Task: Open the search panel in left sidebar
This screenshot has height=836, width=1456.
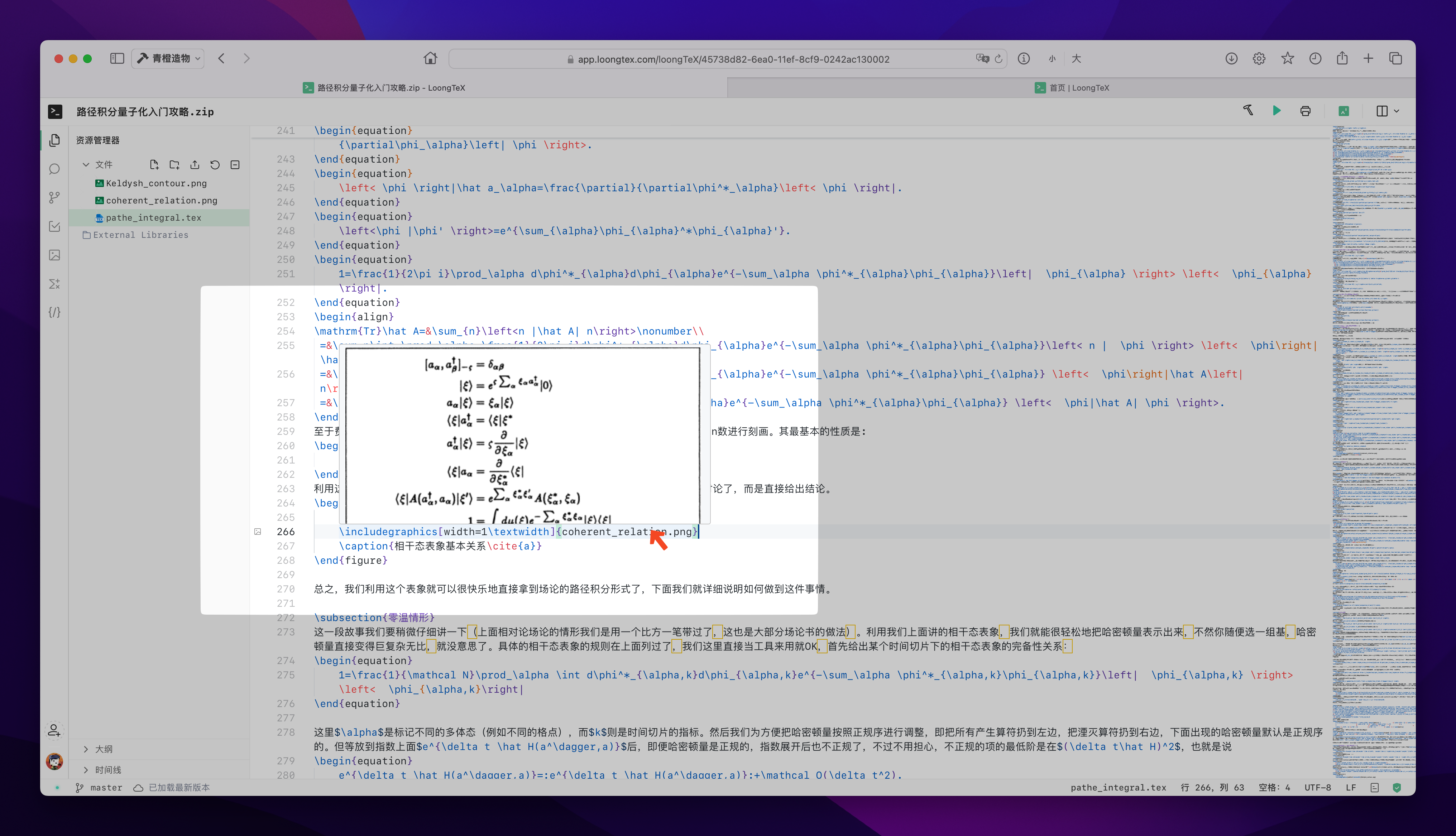Action: tap(54, 169)
